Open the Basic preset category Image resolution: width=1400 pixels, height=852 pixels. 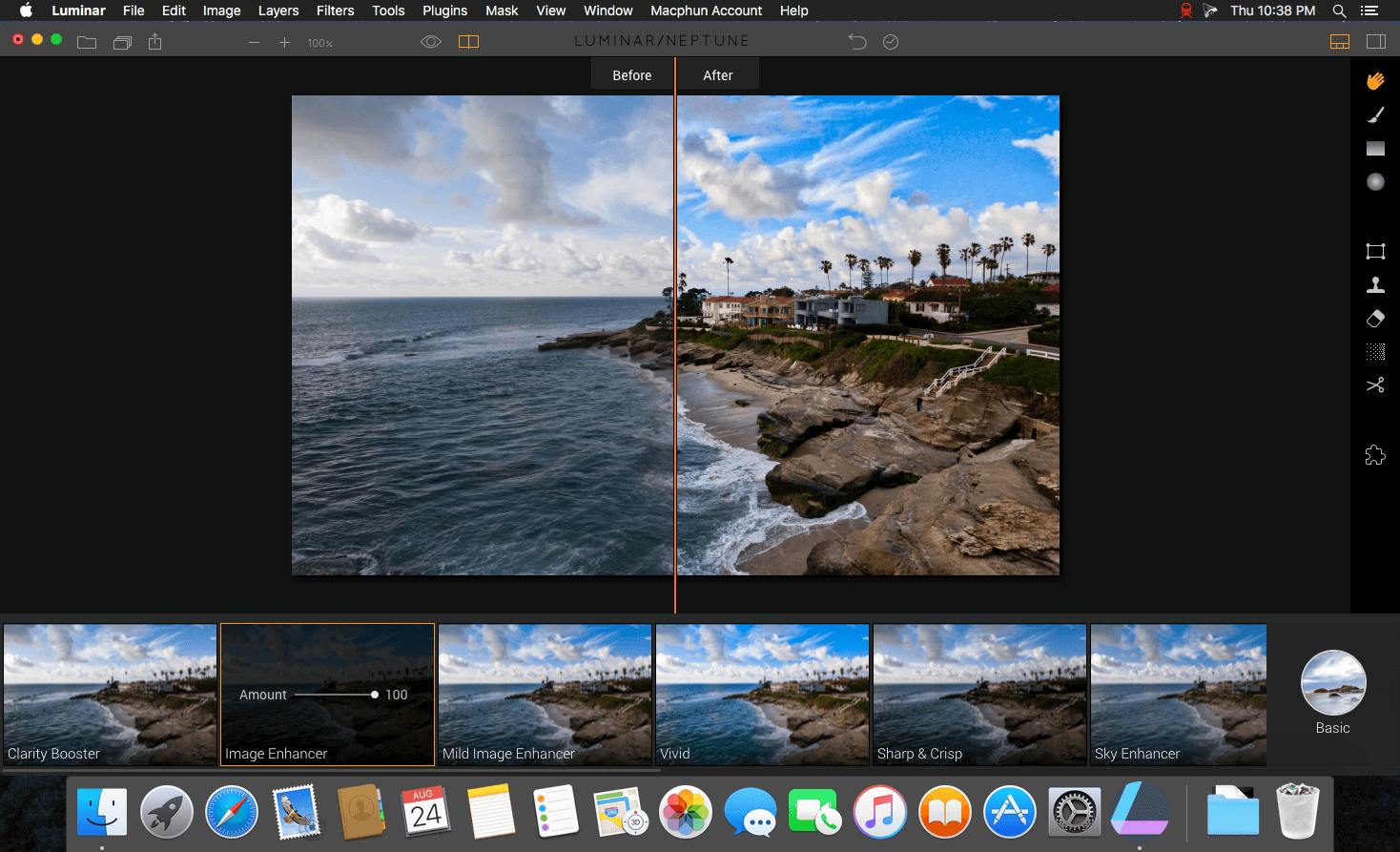pyautogui.click(x=1333, y=692)
